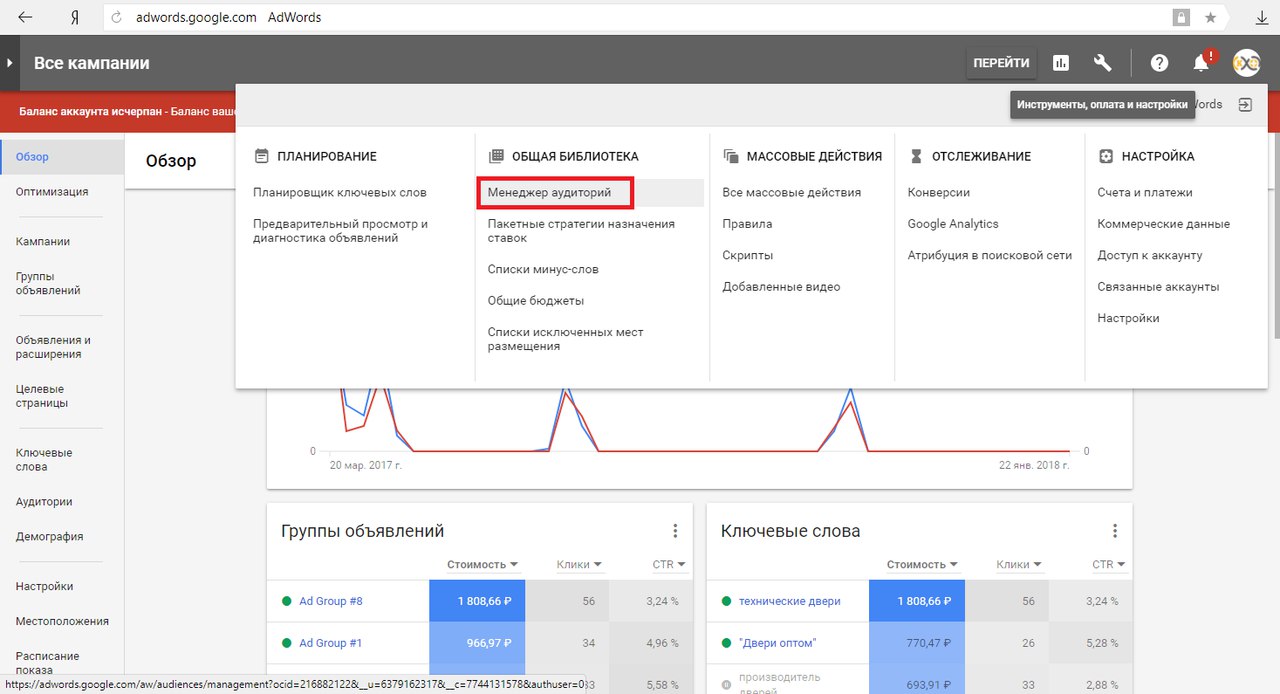Click the Планирование section calendar icon
The height and width of the screenshot is (694, 1280).
point(262,156)
